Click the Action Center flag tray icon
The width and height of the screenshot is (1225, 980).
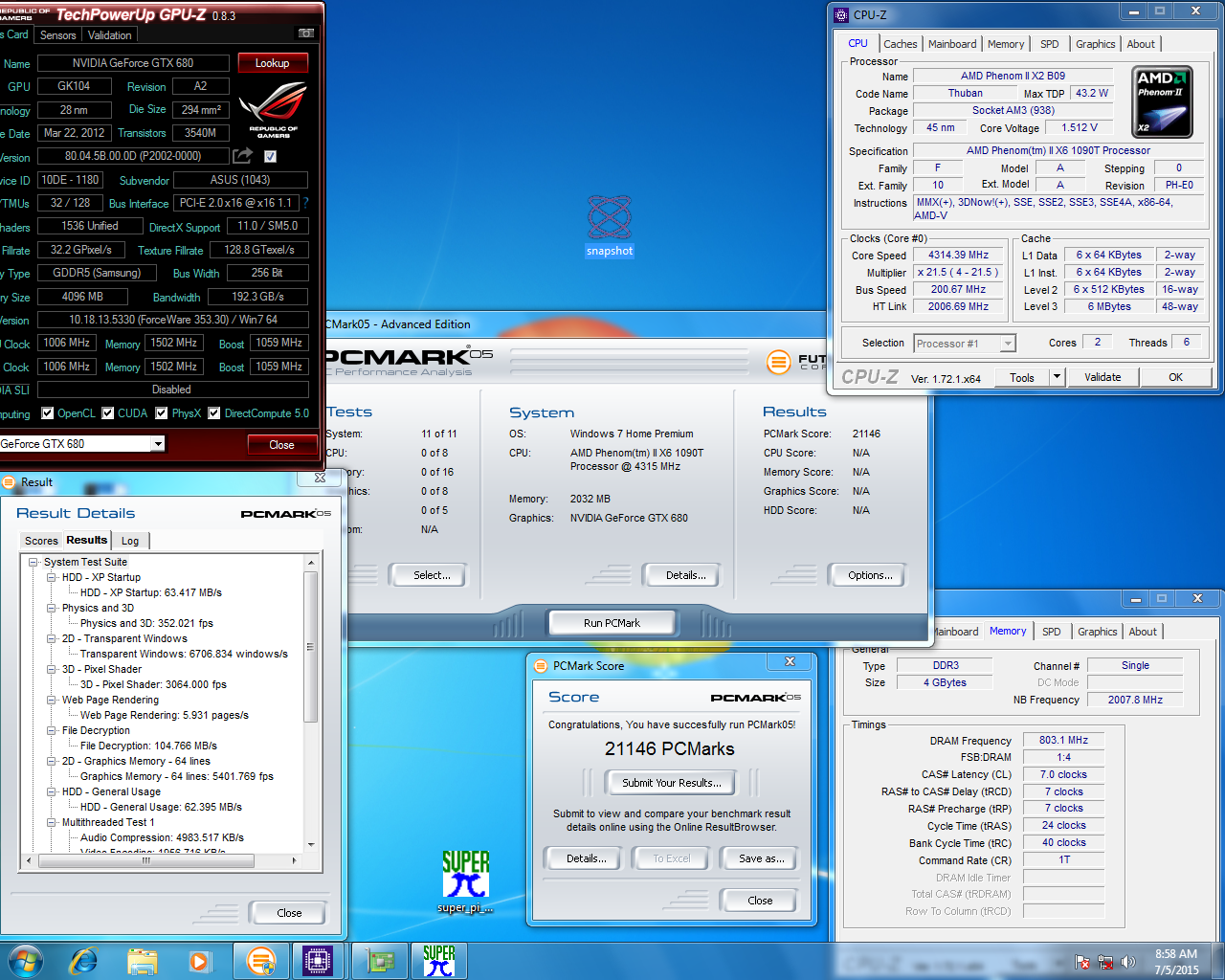pyautogui.click(x=1082, y=962)
